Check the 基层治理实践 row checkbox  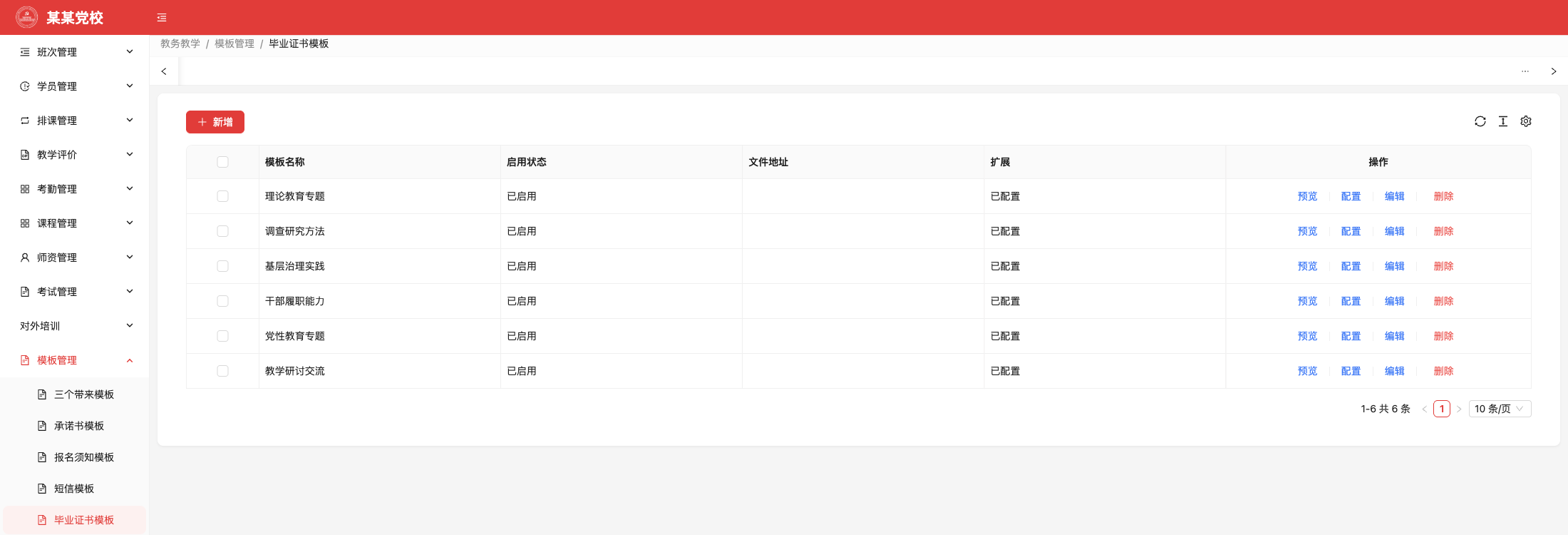click(x=222, y=266)
